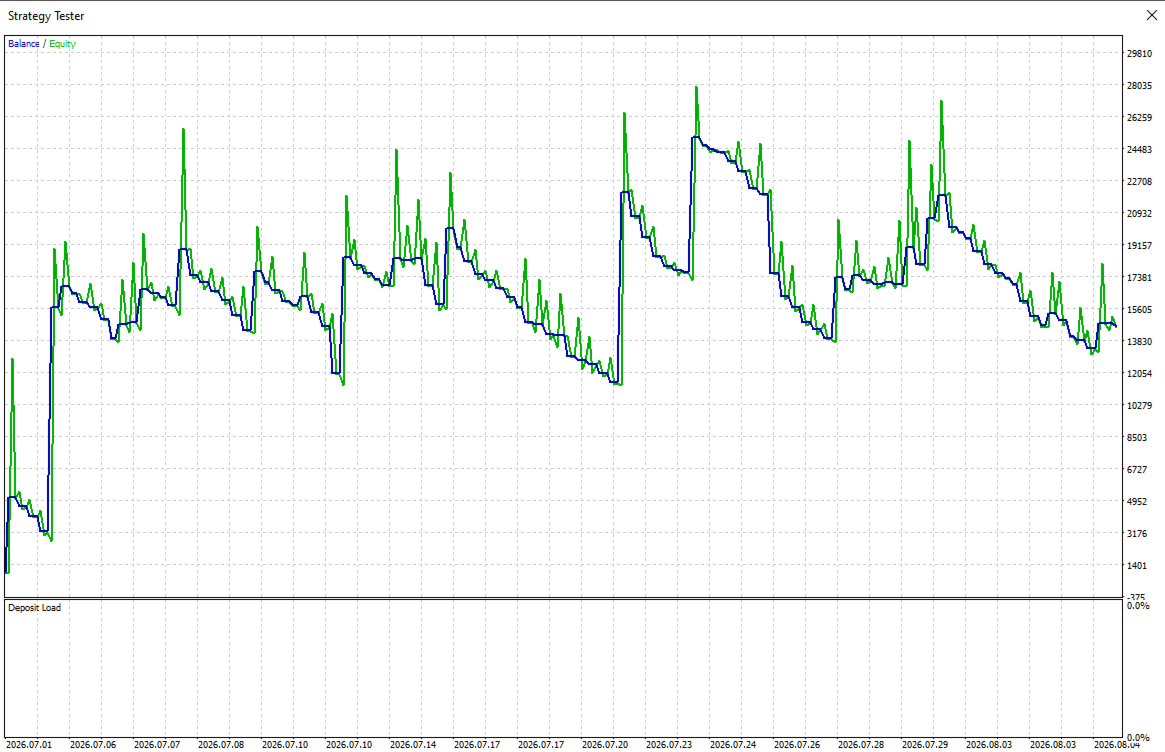This screenshot has height=752, width=1165.
Task: Click the 20932 axis value
Action: click(x=1139, y=213)
